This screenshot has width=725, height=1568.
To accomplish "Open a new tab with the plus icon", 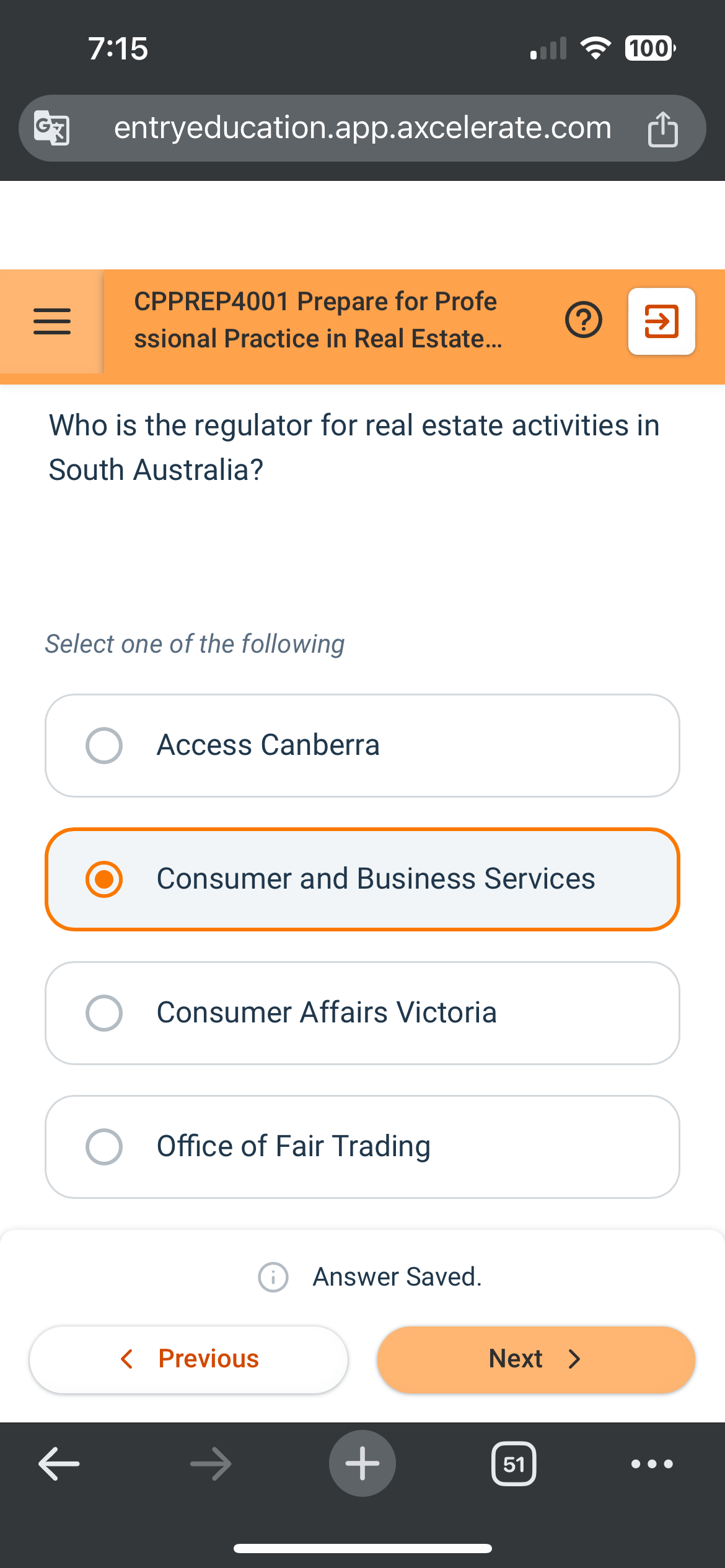I will tap(362, 1463).
